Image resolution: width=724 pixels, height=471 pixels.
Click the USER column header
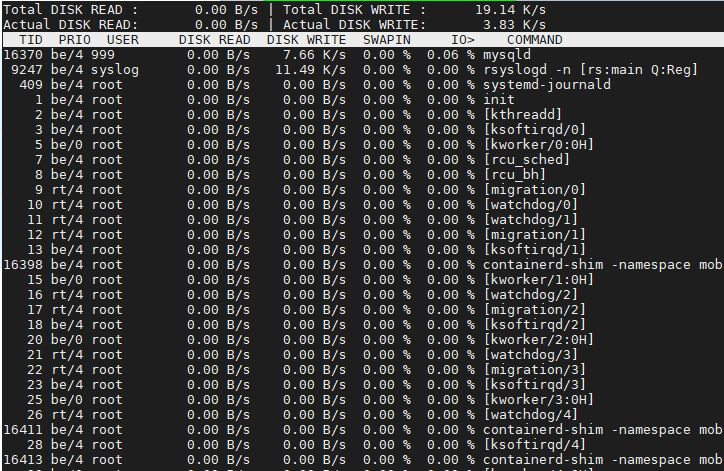[x=122, y=39]
